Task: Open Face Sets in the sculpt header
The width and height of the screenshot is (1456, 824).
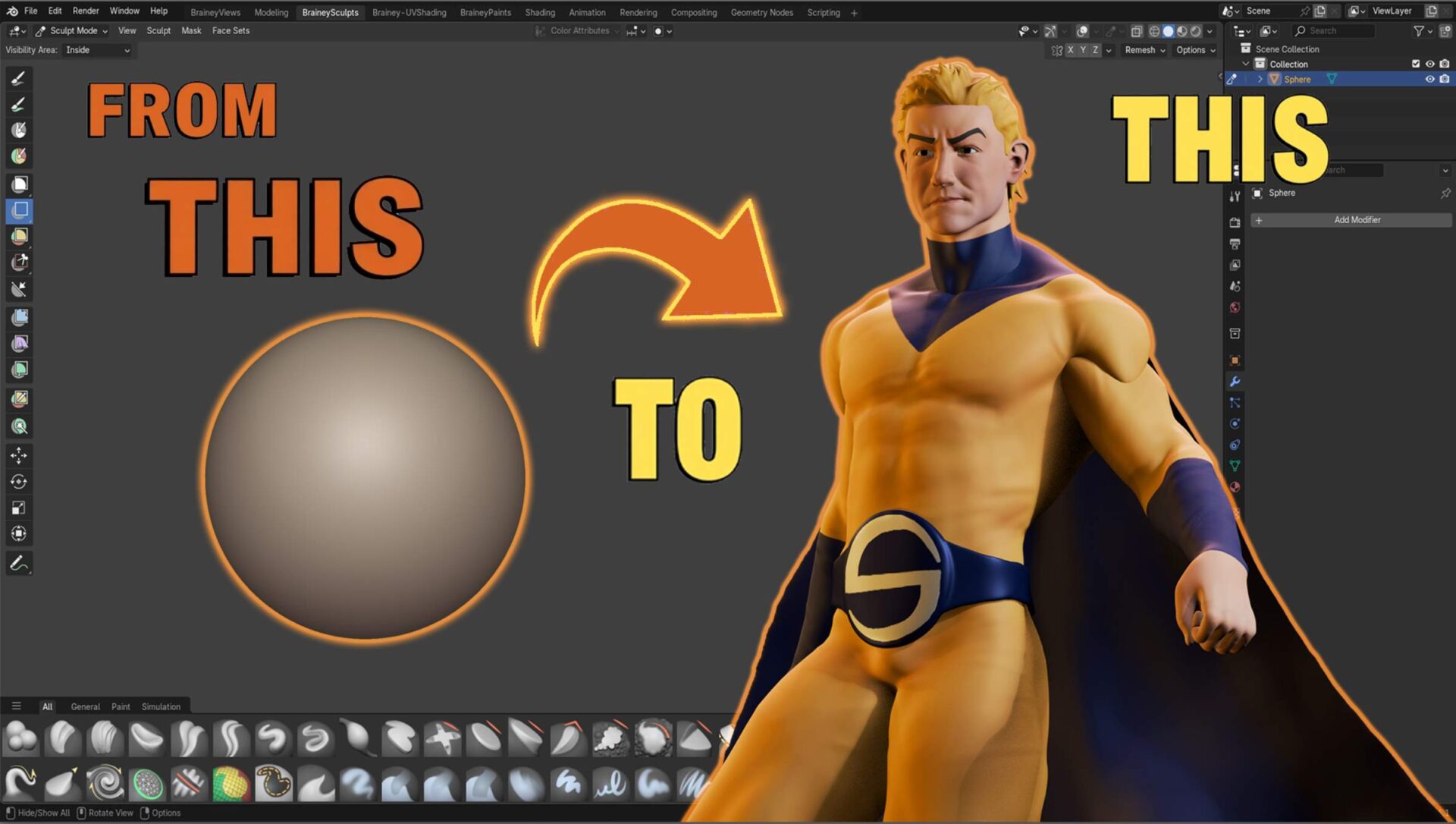Action: (231, 30)
